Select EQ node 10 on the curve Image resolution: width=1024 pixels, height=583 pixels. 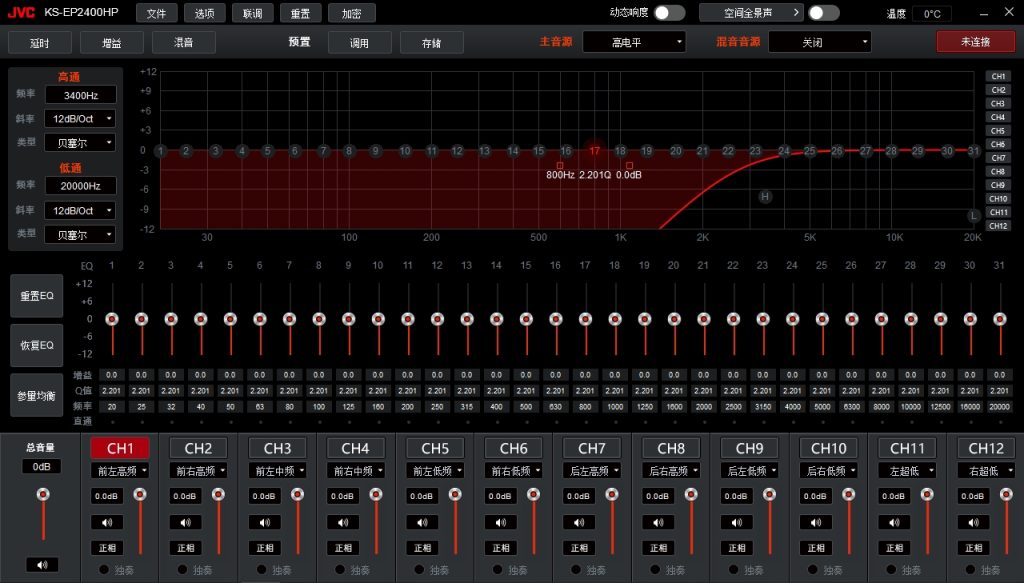click(x=405, y=151)
